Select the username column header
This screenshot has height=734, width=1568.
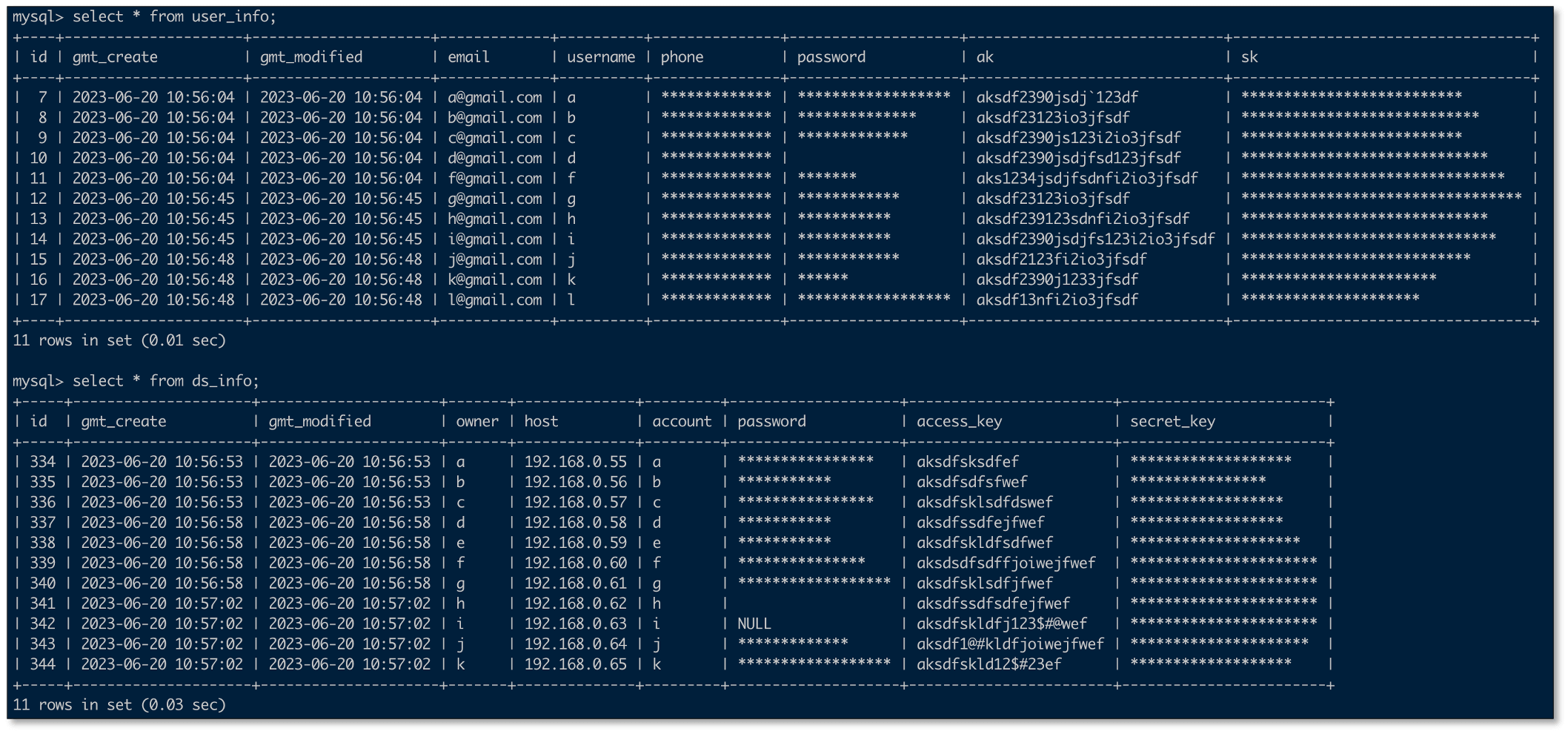click(x=600, y=56)
